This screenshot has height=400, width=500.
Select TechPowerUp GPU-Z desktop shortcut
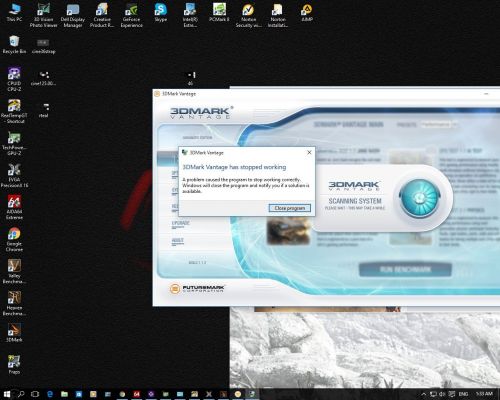14,143
